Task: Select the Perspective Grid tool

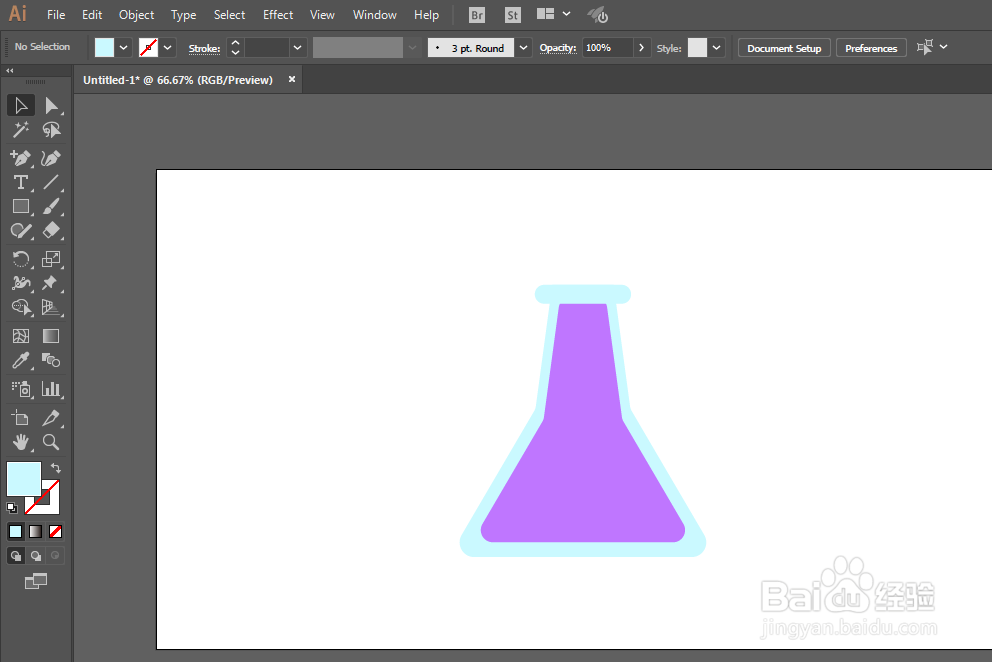Action: pyautogui.click(x=51, y=308)
